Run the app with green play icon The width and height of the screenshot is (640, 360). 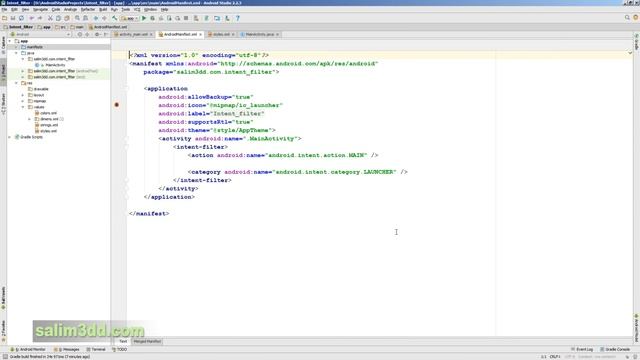click(144, 18)
